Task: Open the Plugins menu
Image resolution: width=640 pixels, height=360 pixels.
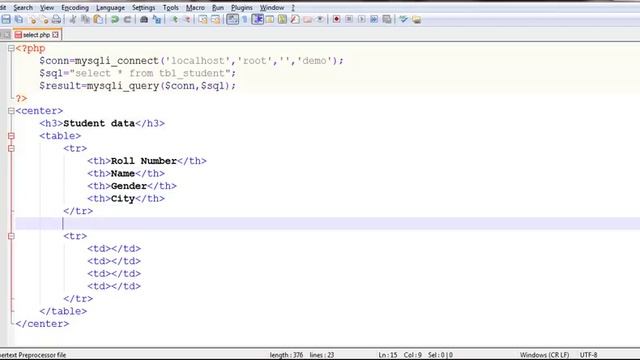Action: coord(242,7)
